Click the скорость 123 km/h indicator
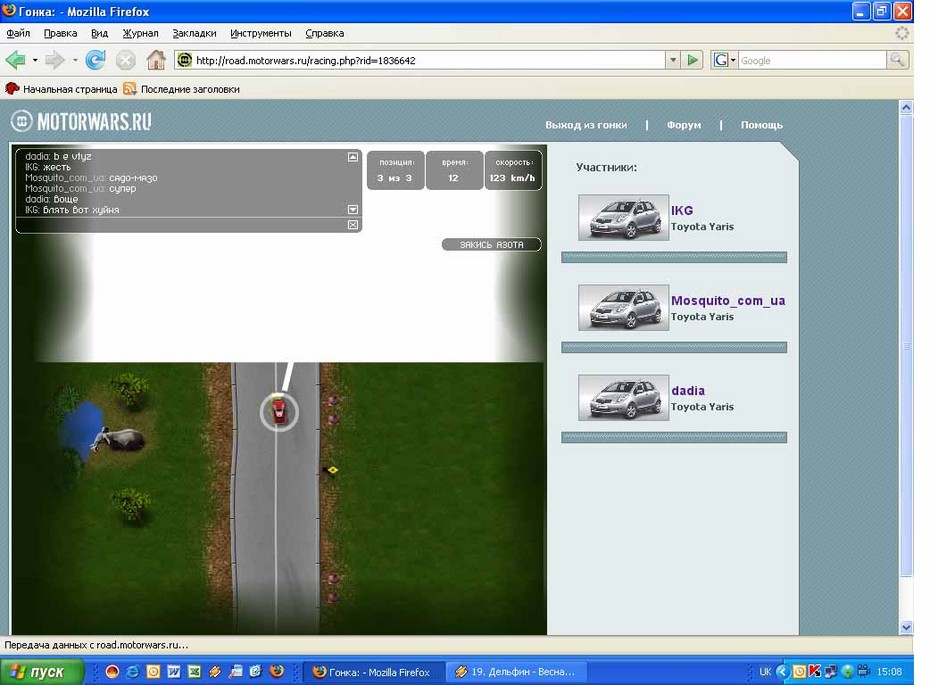The image size is (930, 685). [x=513, y=171]
